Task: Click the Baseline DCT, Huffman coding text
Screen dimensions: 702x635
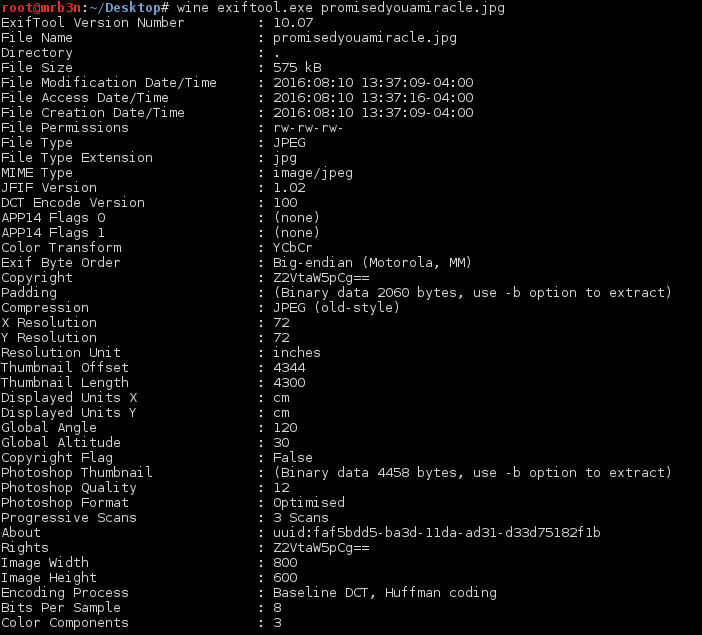Action: click(x=385, y=593)
